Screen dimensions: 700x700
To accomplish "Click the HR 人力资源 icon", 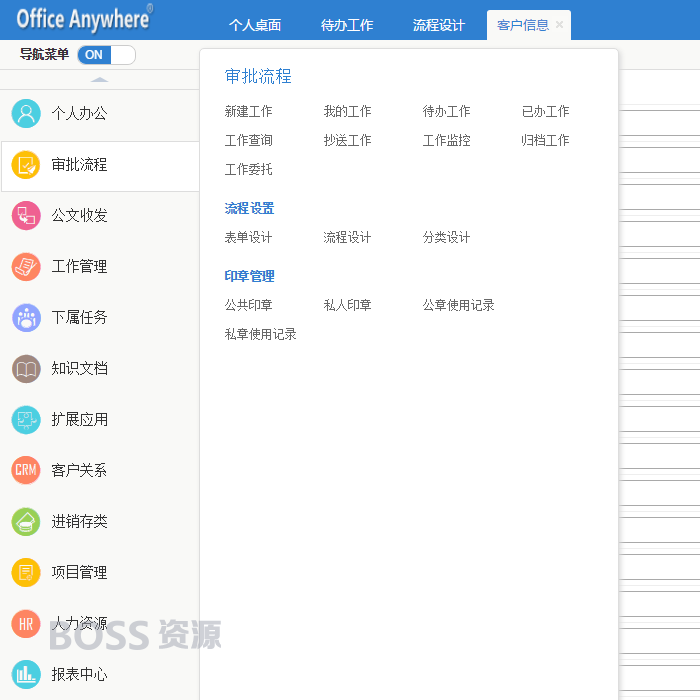I will click(x=26, y=624).
